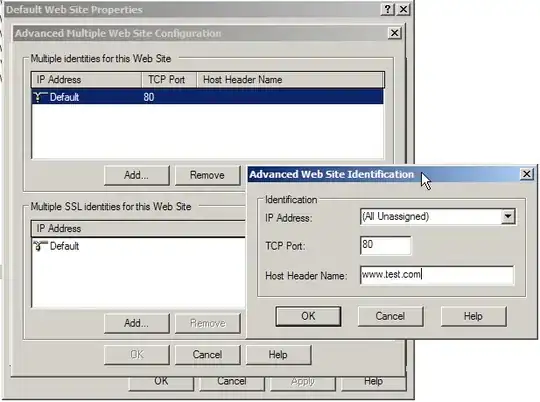This screenshot has height=402, width=540.
Task: Edit the Host Header Name field
Action: coord(437,275)
